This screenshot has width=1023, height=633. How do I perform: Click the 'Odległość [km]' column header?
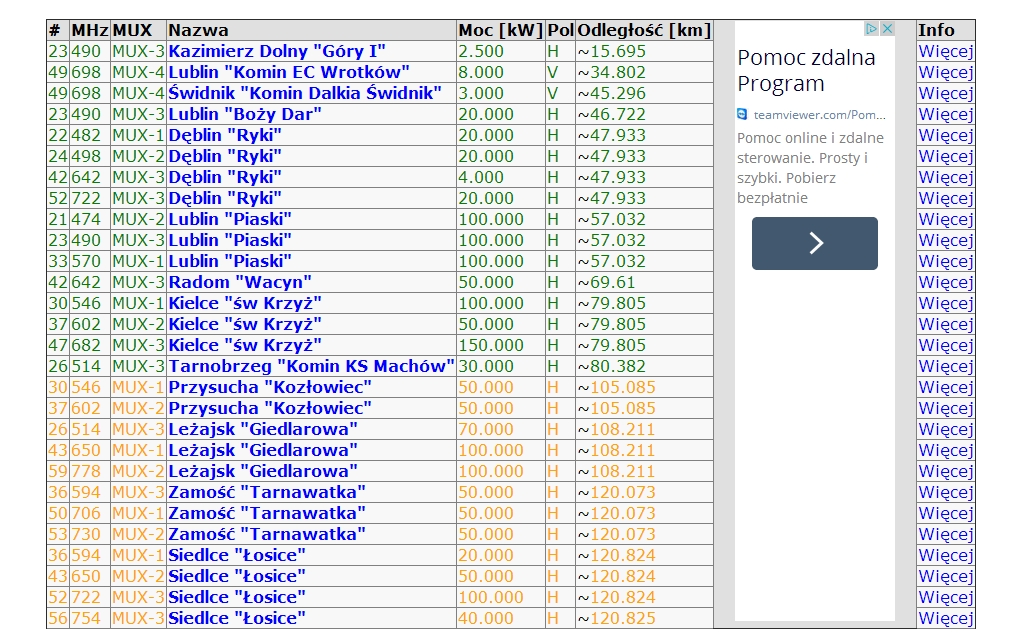[x=644, y=30]
